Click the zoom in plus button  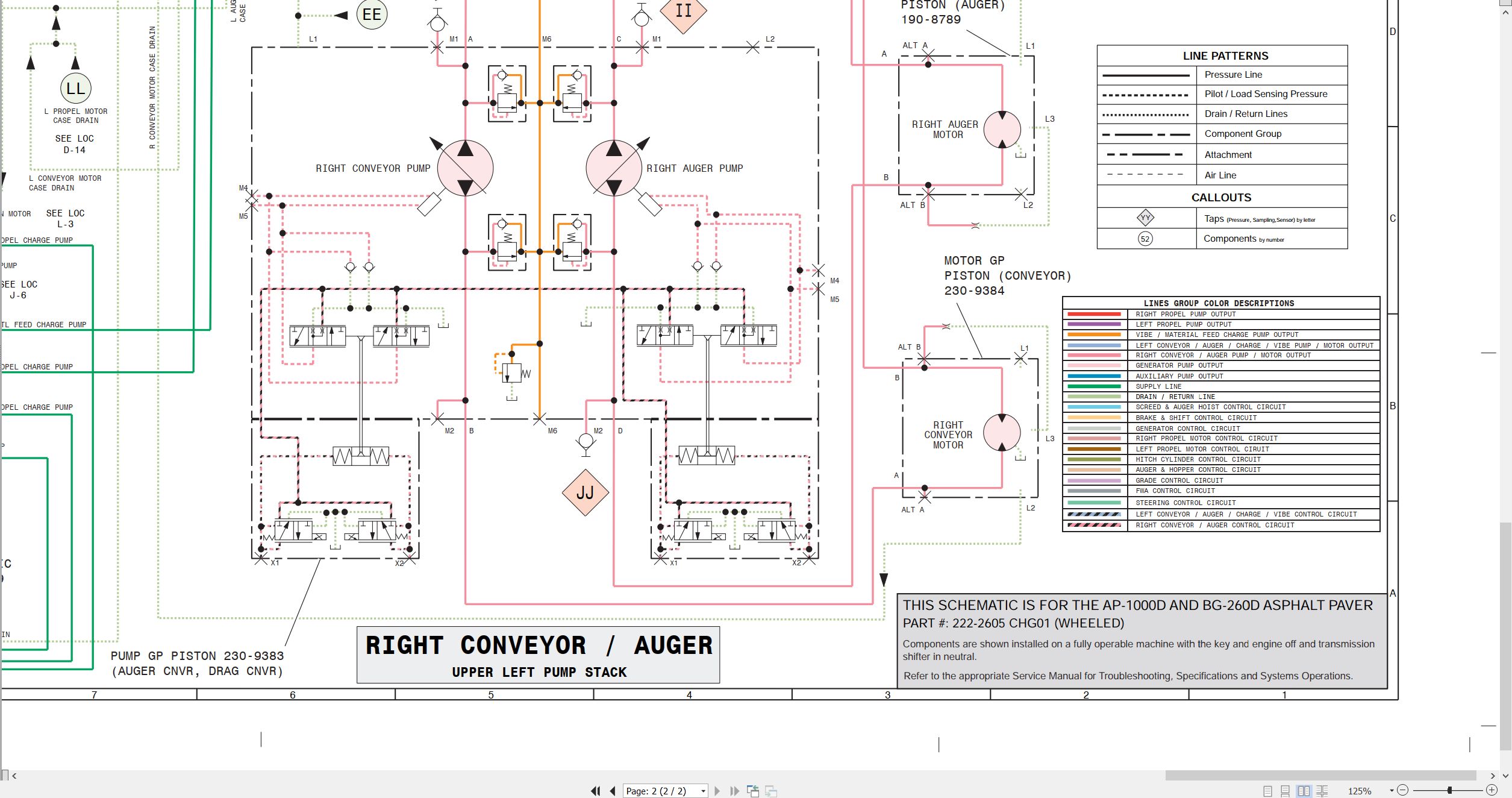(x=1492, y=790)
